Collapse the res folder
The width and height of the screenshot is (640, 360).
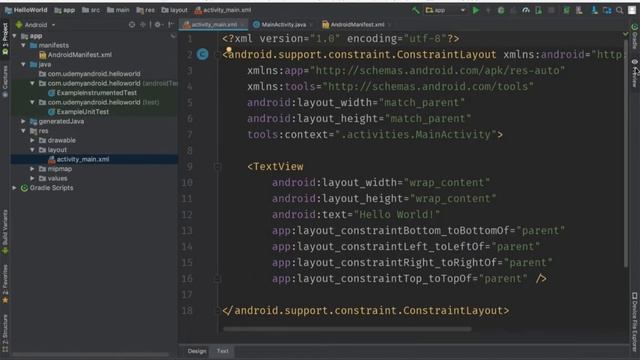click(x=24, y=131)
